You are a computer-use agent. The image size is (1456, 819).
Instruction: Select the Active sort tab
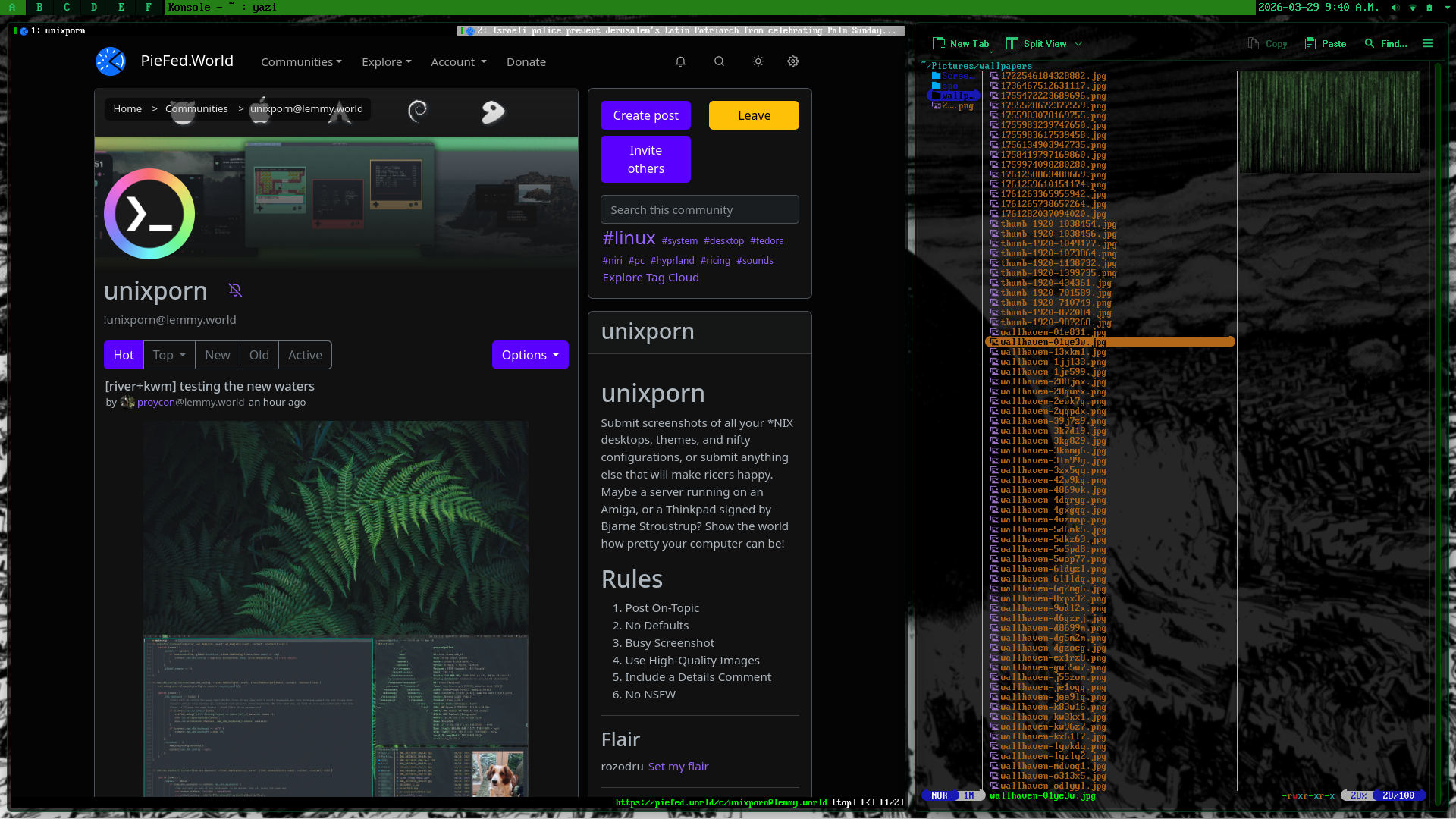tap(305, 355)
